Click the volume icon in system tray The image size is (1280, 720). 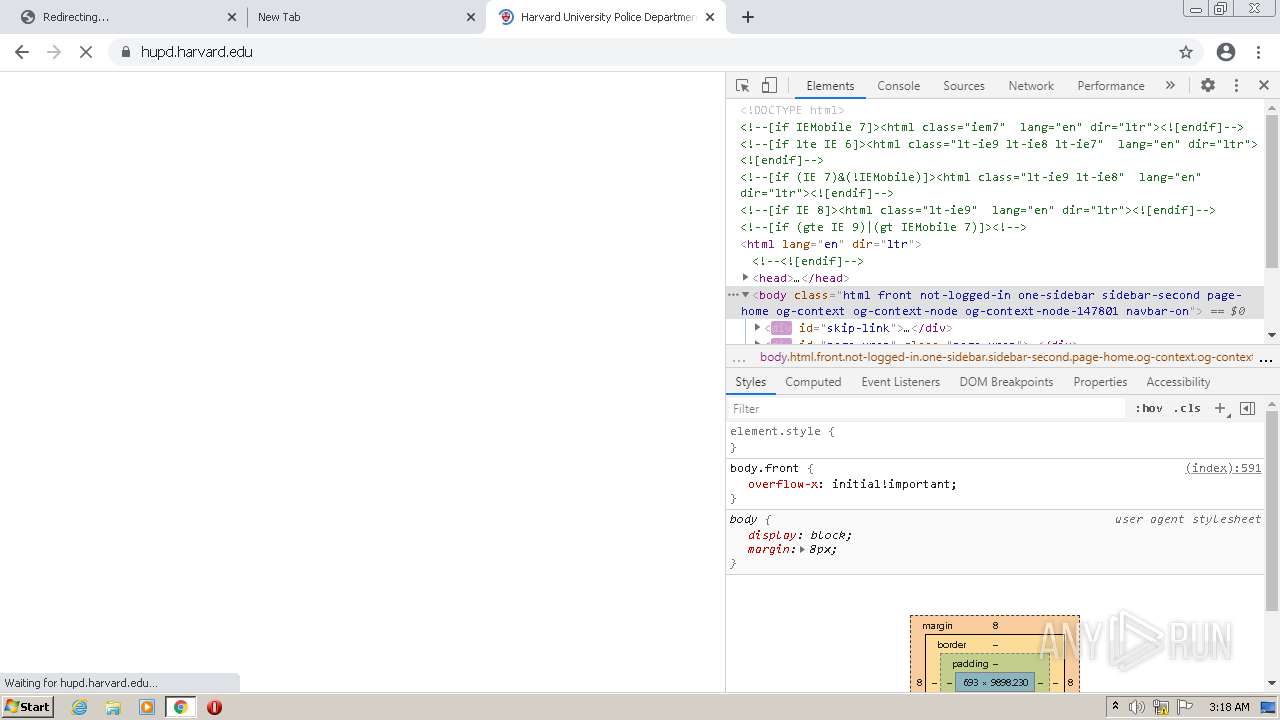click(x=1137, y=707)
